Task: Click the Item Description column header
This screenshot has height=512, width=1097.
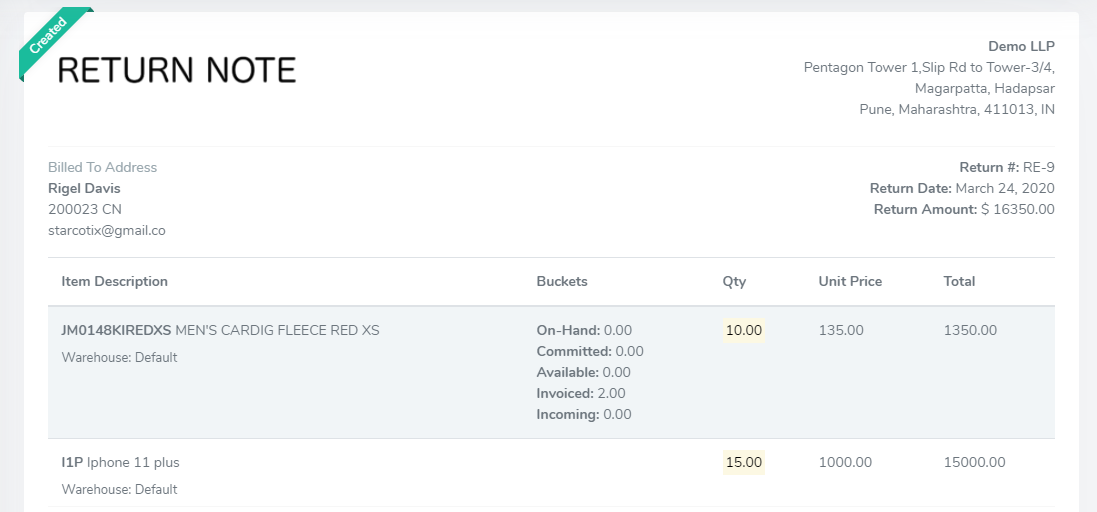Action: [115, 281]
